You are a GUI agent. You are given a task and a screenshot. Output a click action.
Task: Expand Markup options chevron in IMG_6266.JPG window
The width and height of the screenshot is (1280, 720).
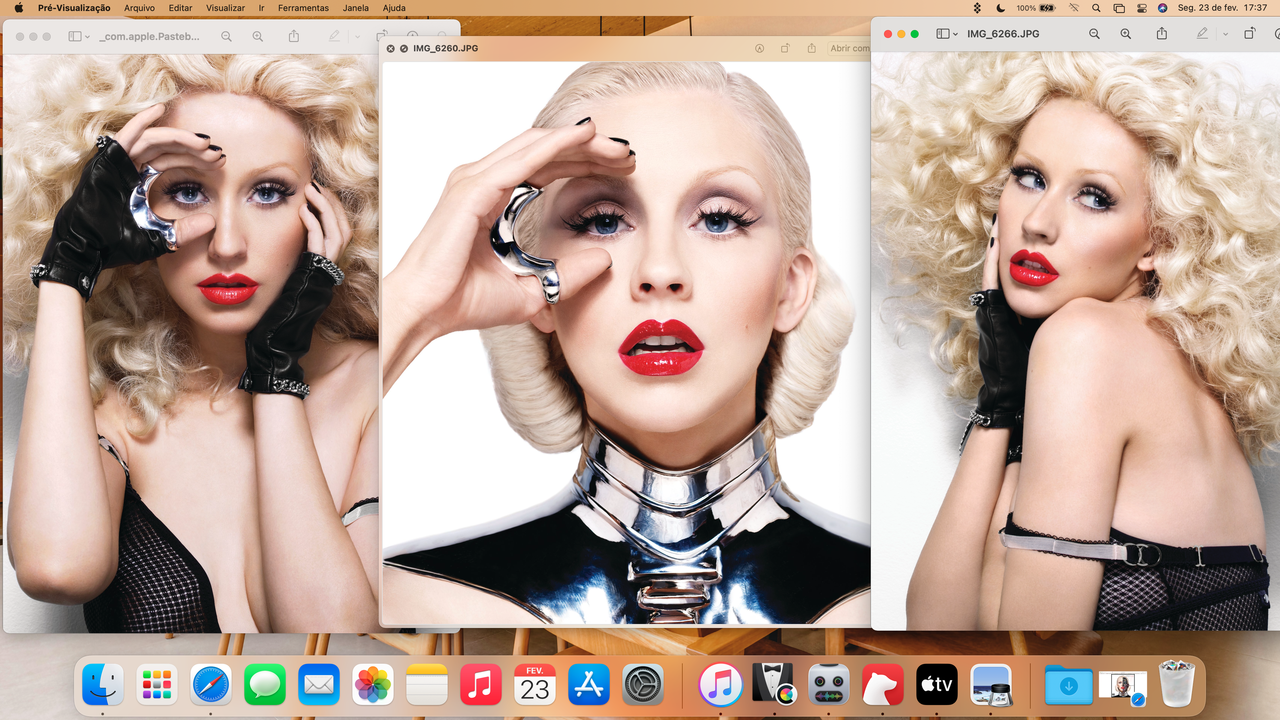(1226, 34)
